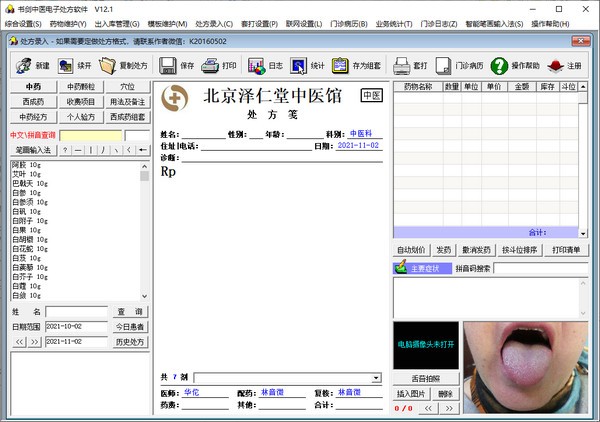600x422 pixels.
Task: Click the 续开 (Continue) toolbar icon
Action: coord(65,65)
